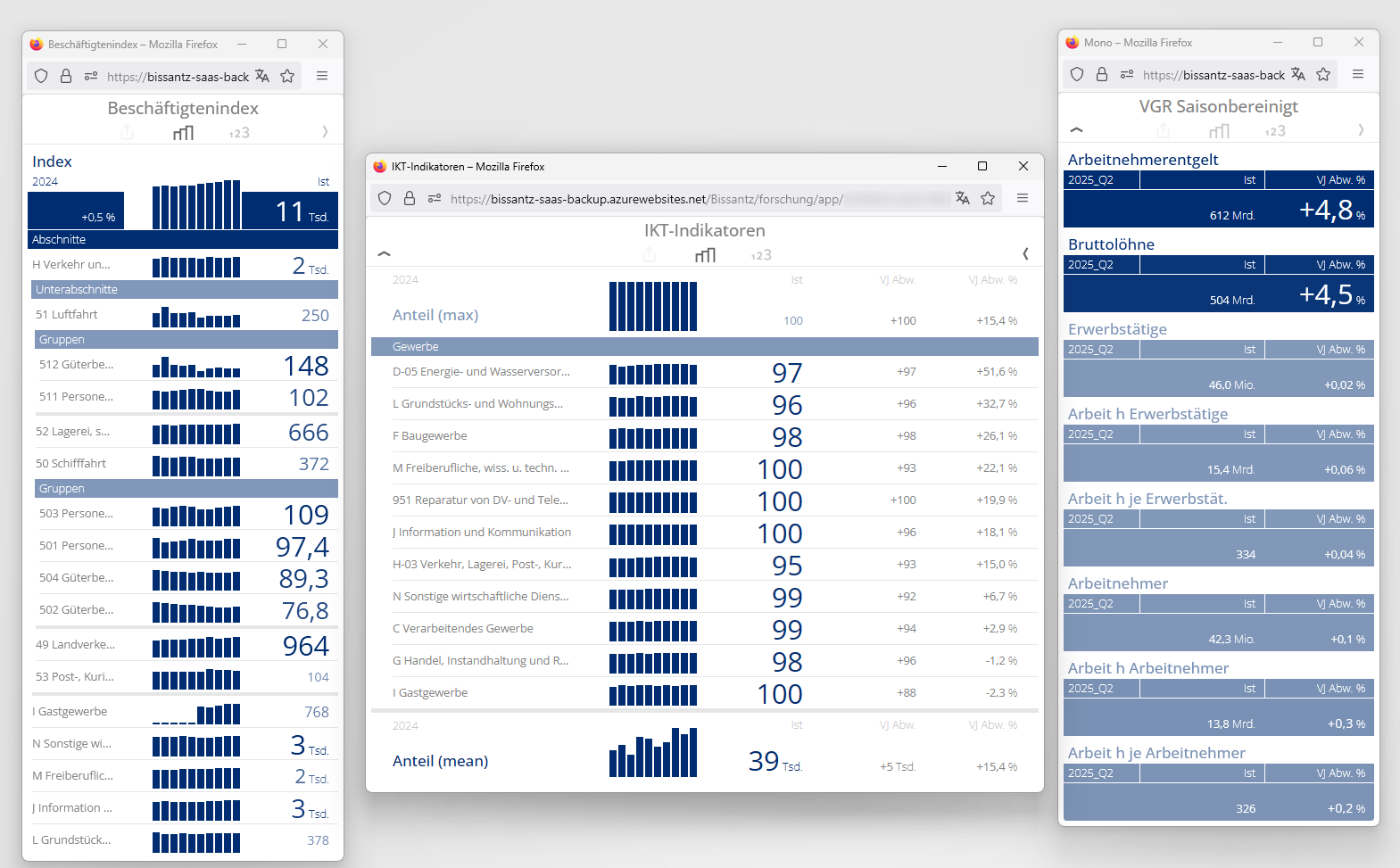Bookmark the Beschäftigtenindex page with star icon
Image resolution: width=1400 pixels, height=868 pixels.
point(287,77)
